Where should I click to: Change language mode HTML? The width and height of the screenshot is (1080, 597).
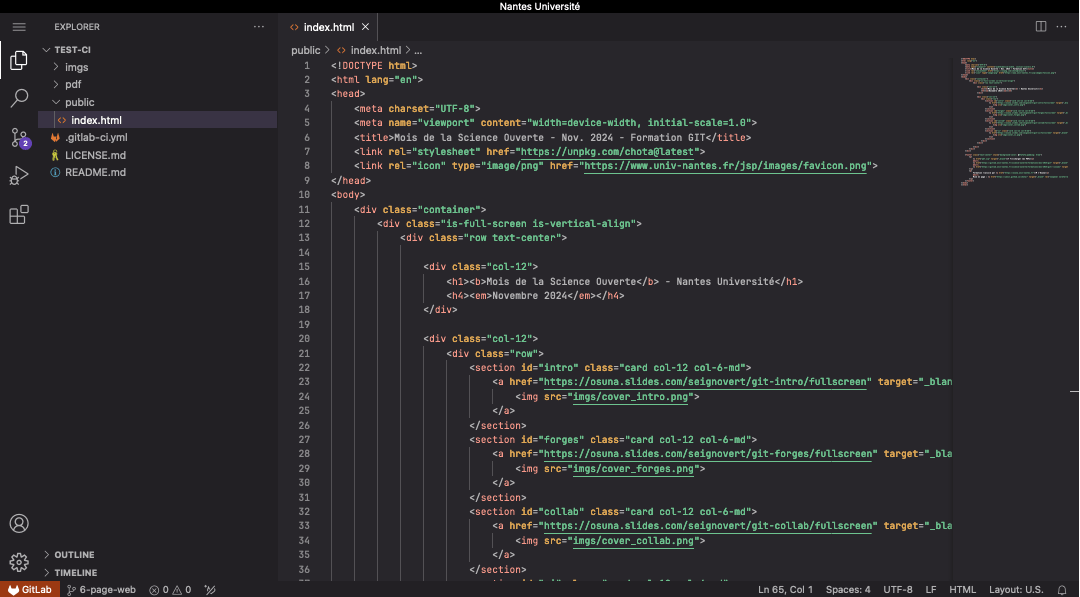(x=962, y=589)
